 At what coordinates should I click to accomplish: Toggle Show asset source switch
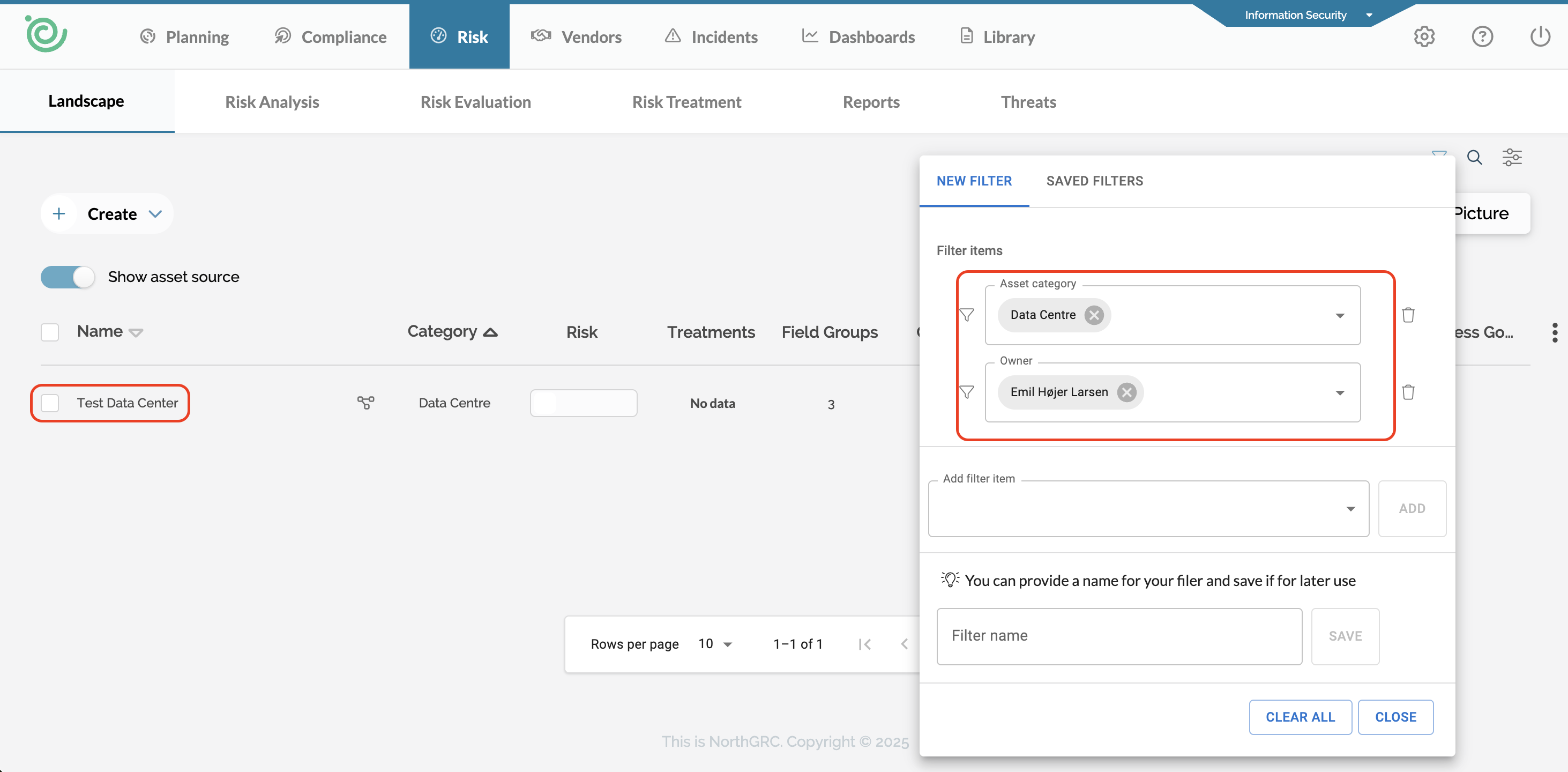click(x=68, y=277)
